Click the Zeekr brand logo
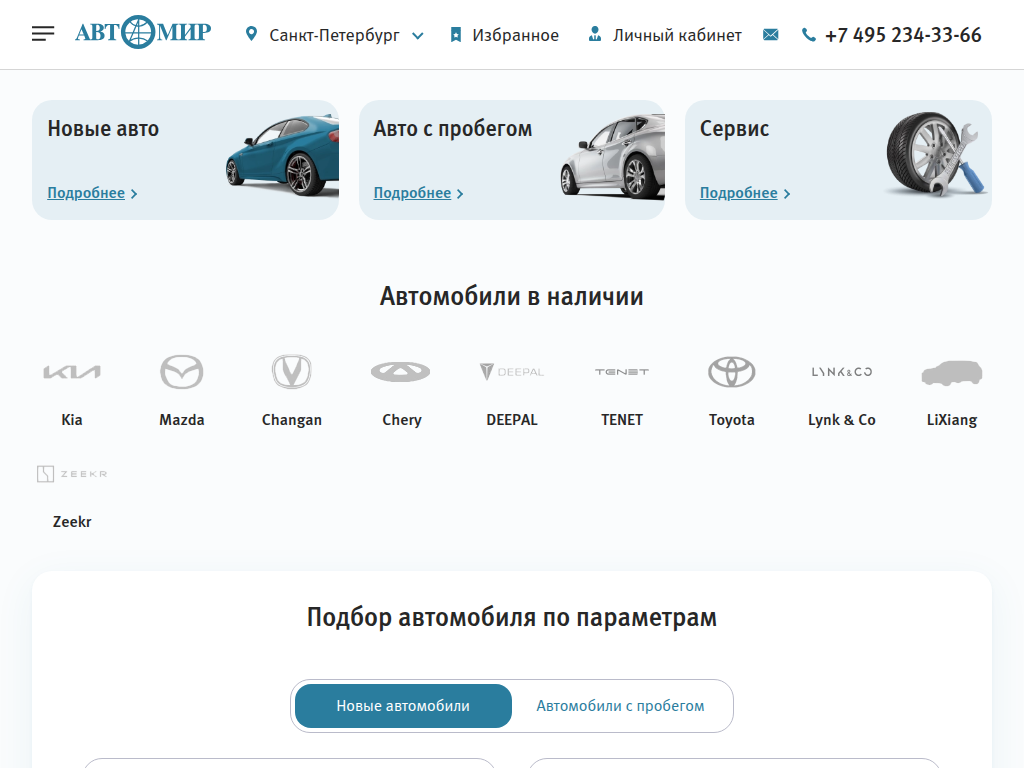The width and height of the screenshot is (1024, 768). pyautogui.click(x=71, y=473)
